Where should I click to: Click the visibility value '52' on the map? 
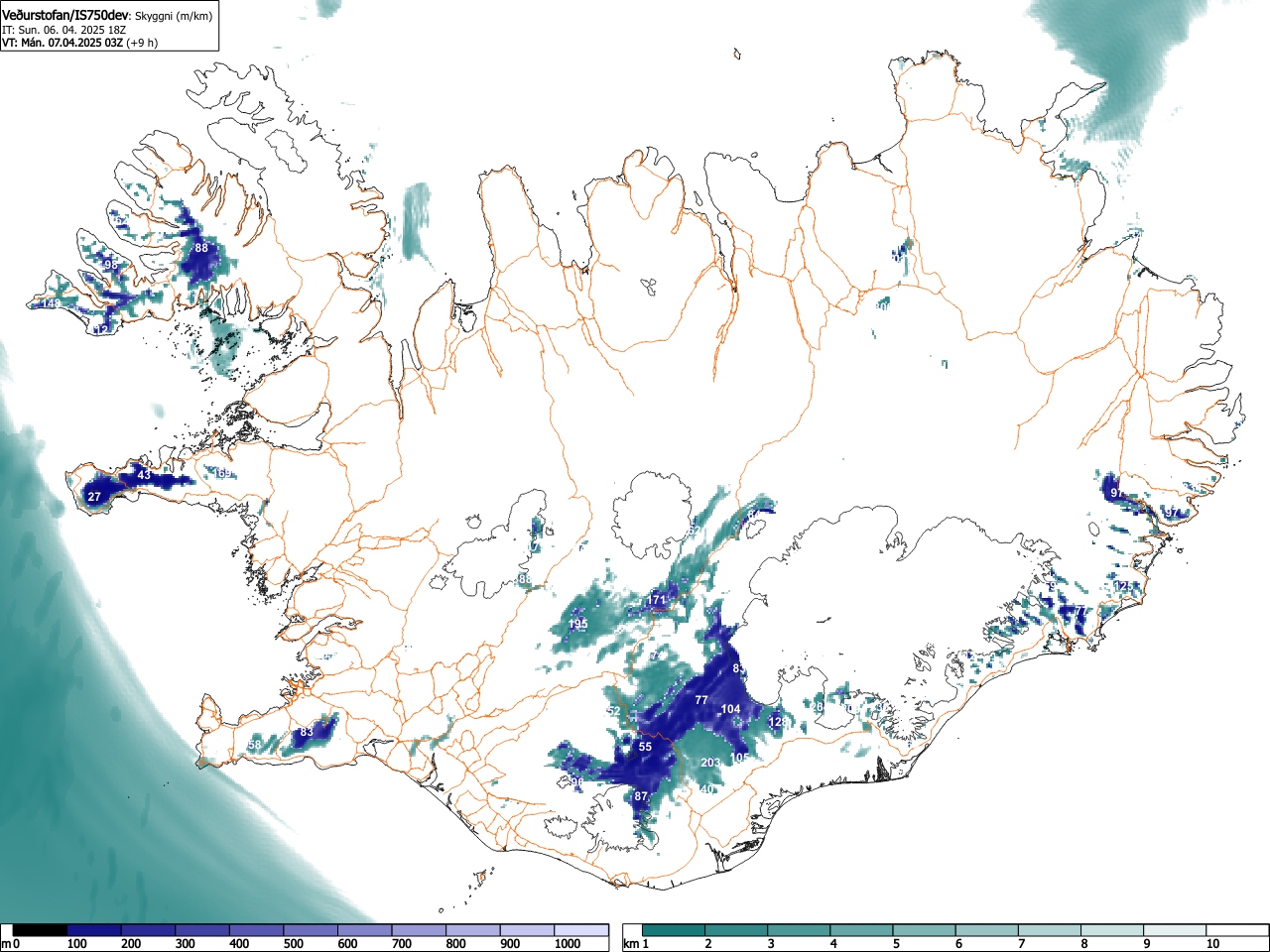pyautogui.click(x=613, y=711)
